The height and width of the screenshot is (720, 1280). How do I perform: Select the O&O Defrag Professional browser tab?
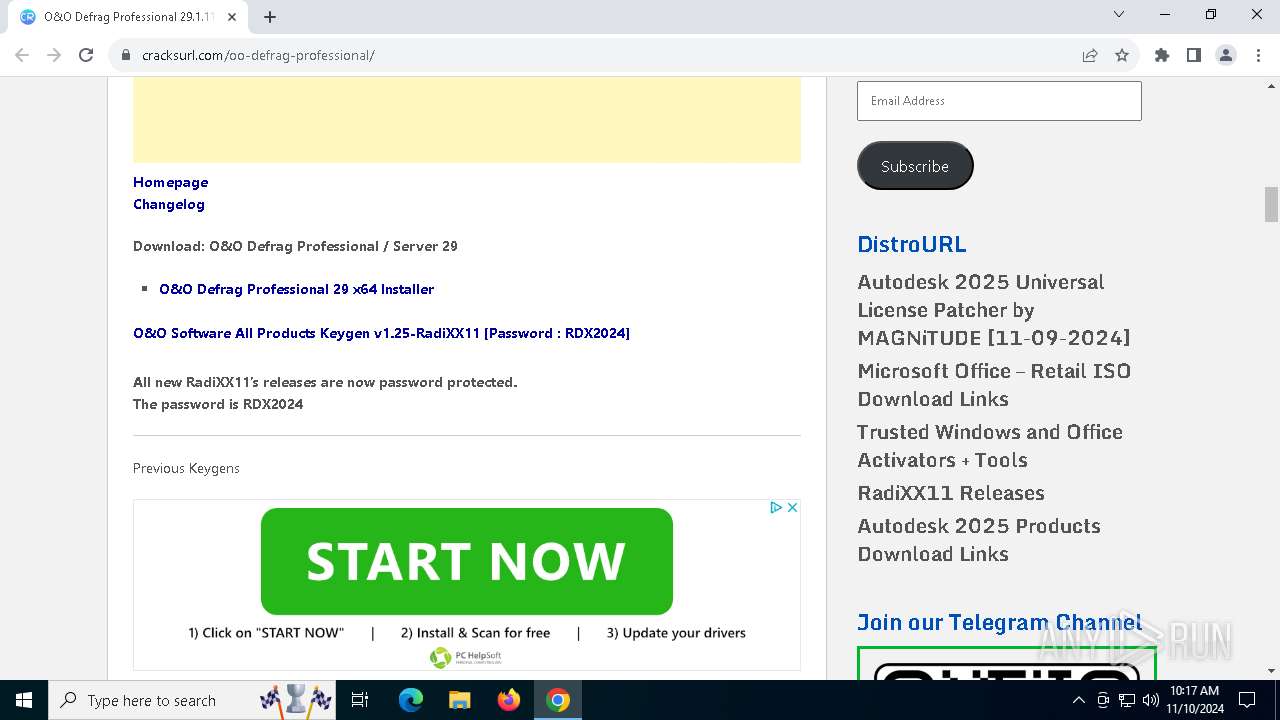pyautogui.click(x=128, y=17)
